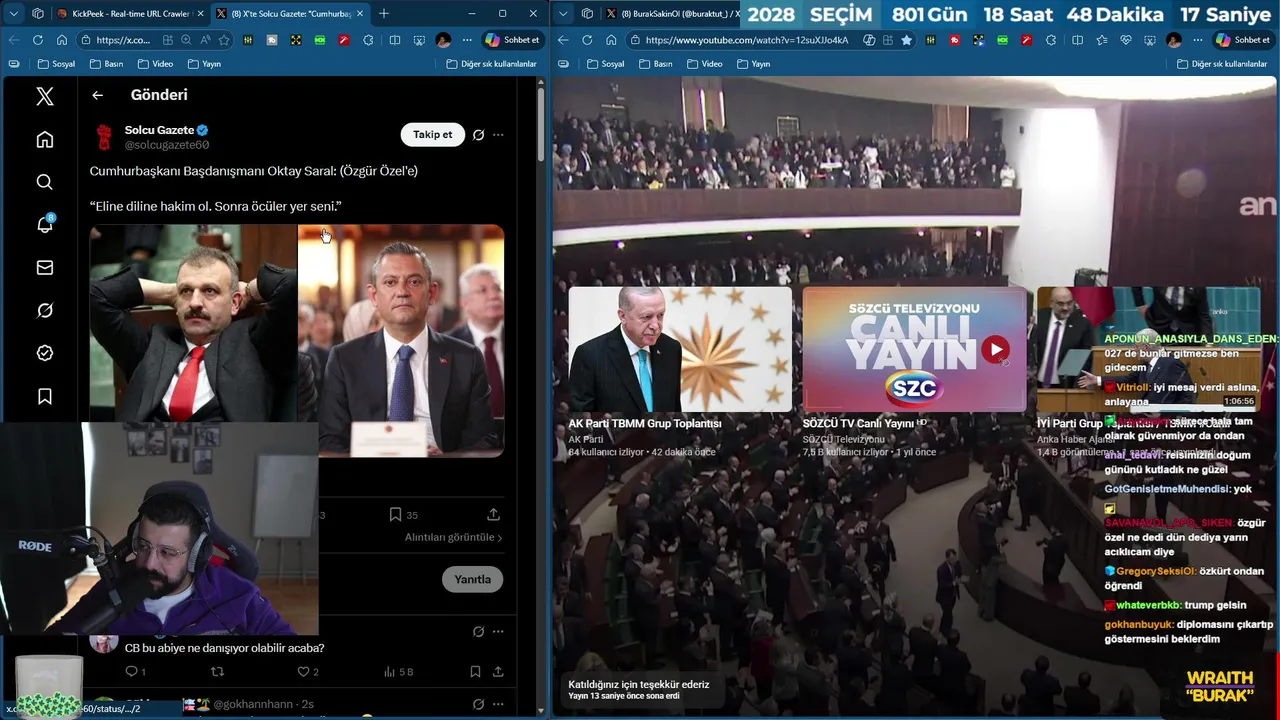Open Alıntıları görüntüle link
Image resolution: width=1280 pixels, height=720 pixels.
(453, 537)
